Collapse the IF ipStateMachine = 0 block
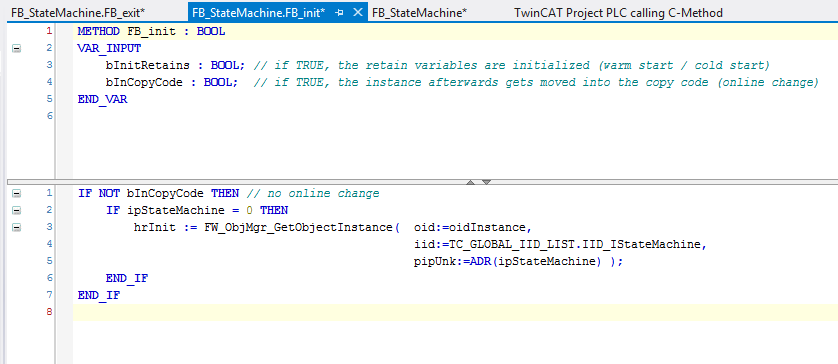 pos(17,211)
